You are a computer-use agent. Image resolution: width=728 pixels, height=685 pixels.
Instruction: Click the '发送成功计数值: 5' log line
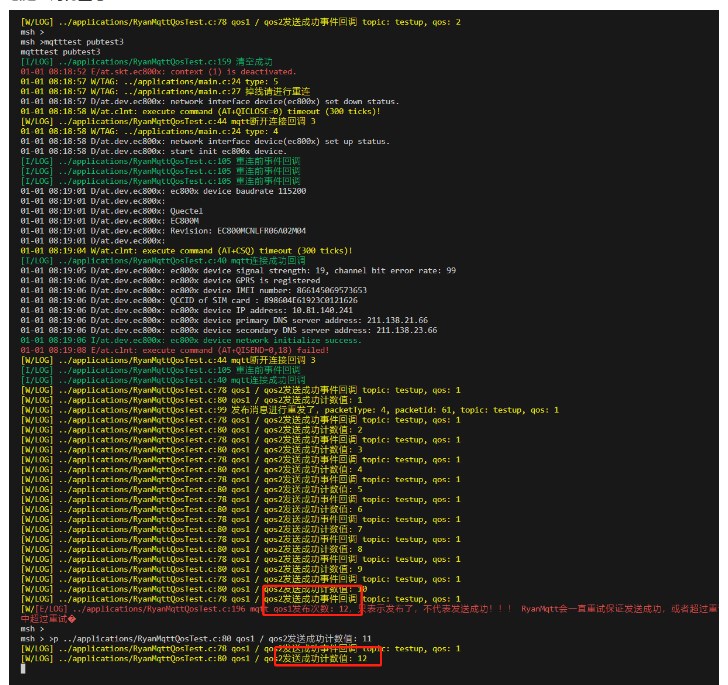tap(192, 489)
